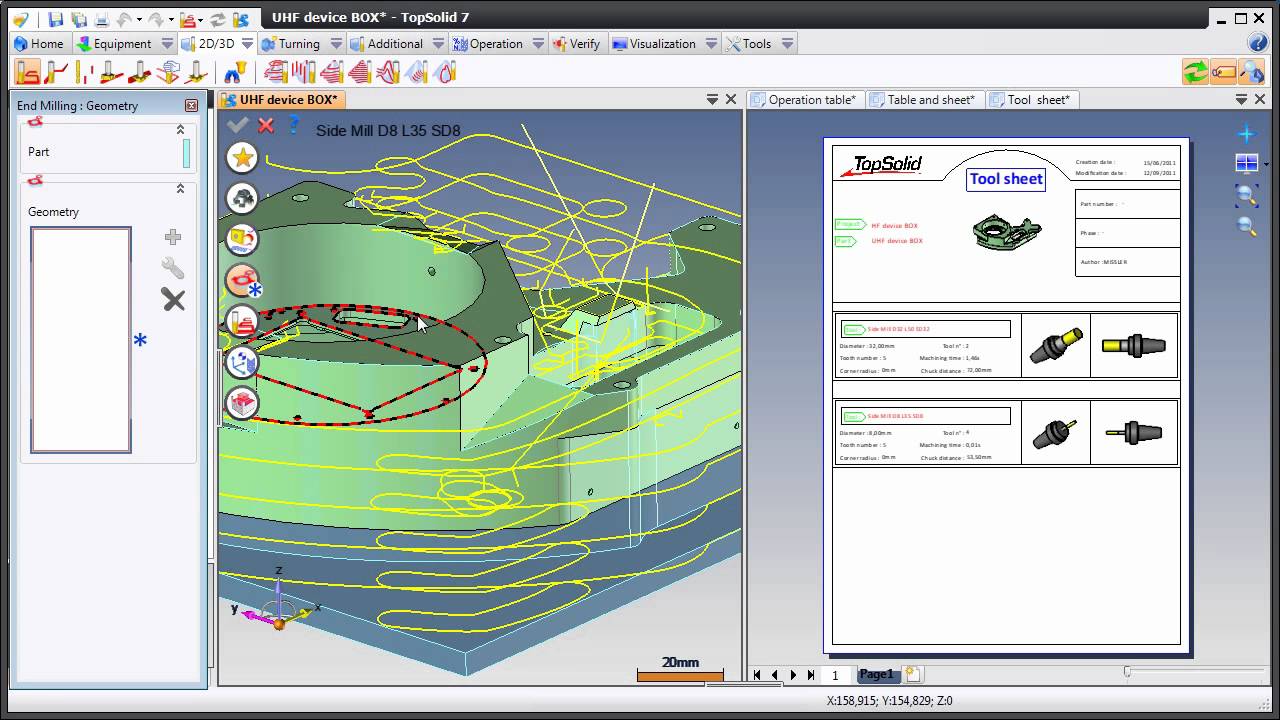Switch to the Table and sheet* document tab
This screenshot has height=720, width=1280.
tap(924, 99)
